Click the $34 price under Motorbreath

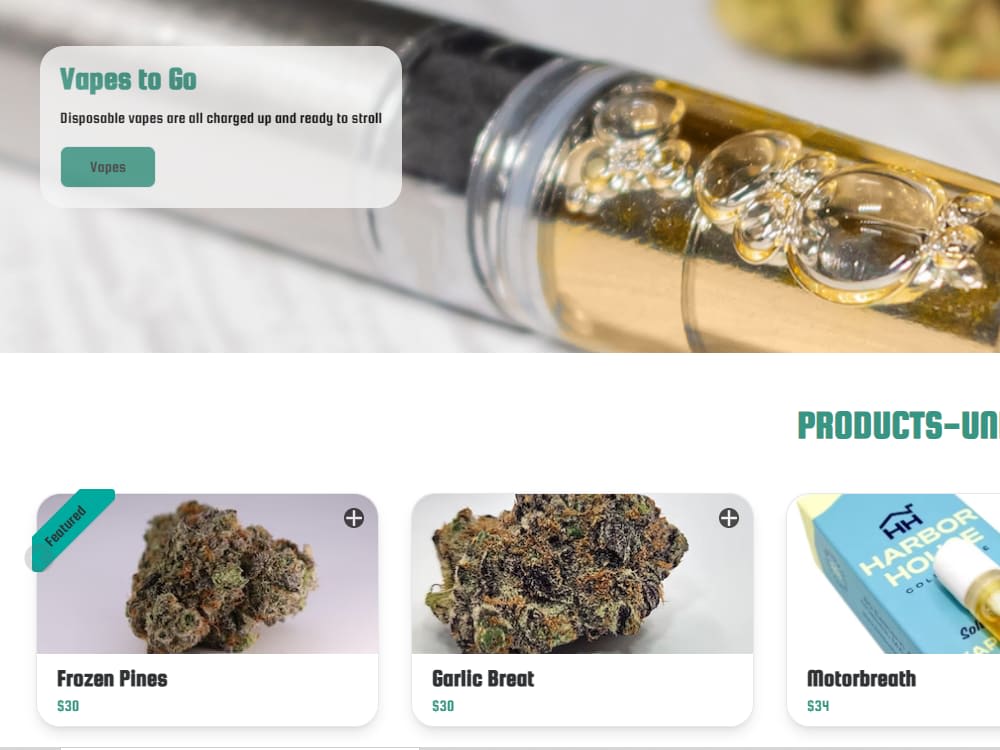coord(818,706)
